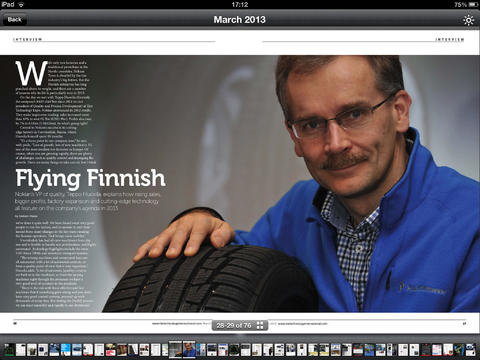The width and height of the screenshot is (480, 360).
Task: Open the last thumbnail in page strip
Action: pyautogui.click(x=470, y=349)
